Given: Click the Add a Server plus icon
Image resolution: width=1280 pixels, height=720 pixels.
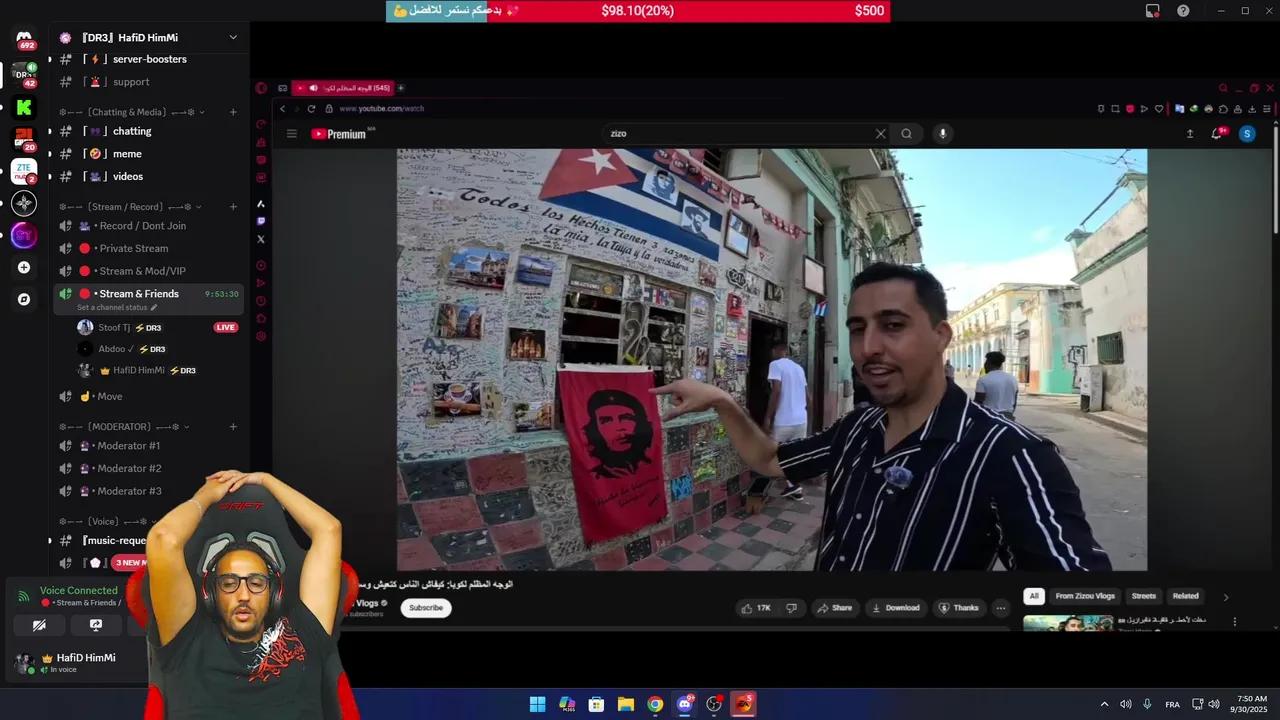Looking at the screenshot, I should pos(24,267).
